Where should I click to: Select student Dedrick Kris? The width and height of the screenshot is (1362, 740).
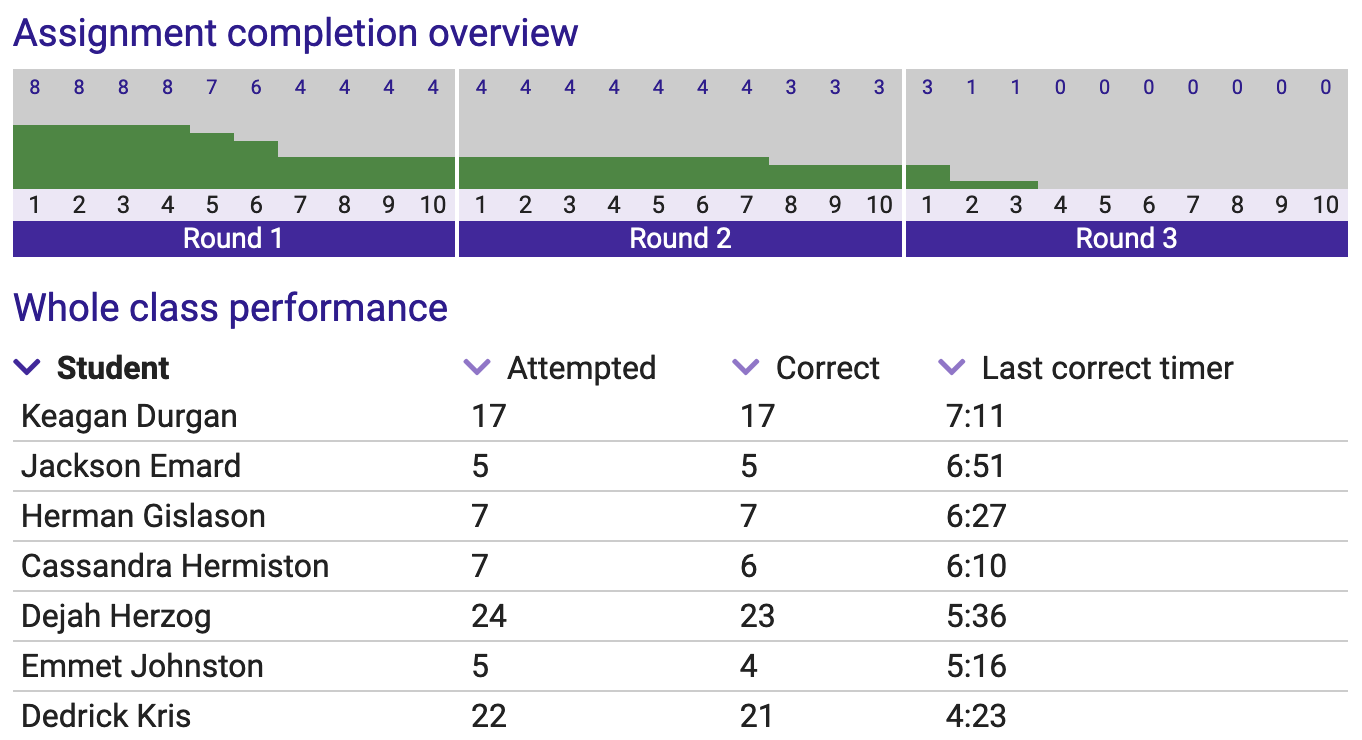[107, 716]
